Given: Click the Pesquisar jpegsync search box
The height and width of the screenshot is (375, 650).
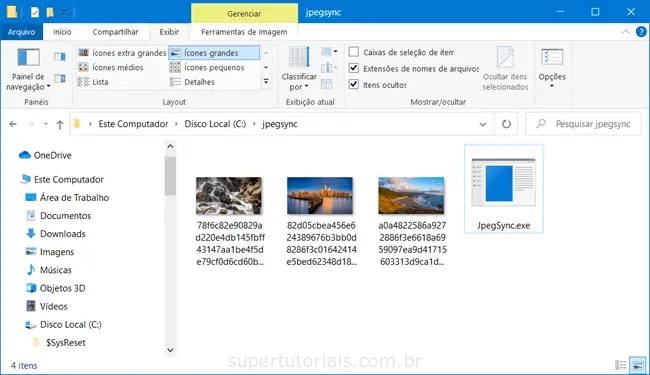Looking at the screenshot, I should click(x=583, y=124).
